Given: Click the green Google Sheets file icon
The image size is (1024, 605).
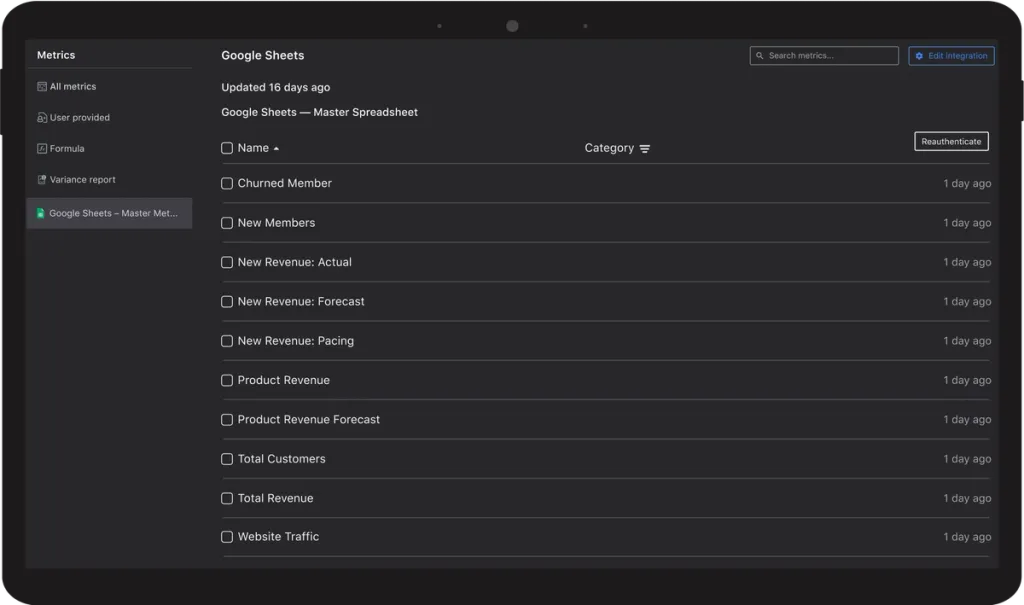Looking at the screenshot, I should pyautogui.click(x=40, y=213).
